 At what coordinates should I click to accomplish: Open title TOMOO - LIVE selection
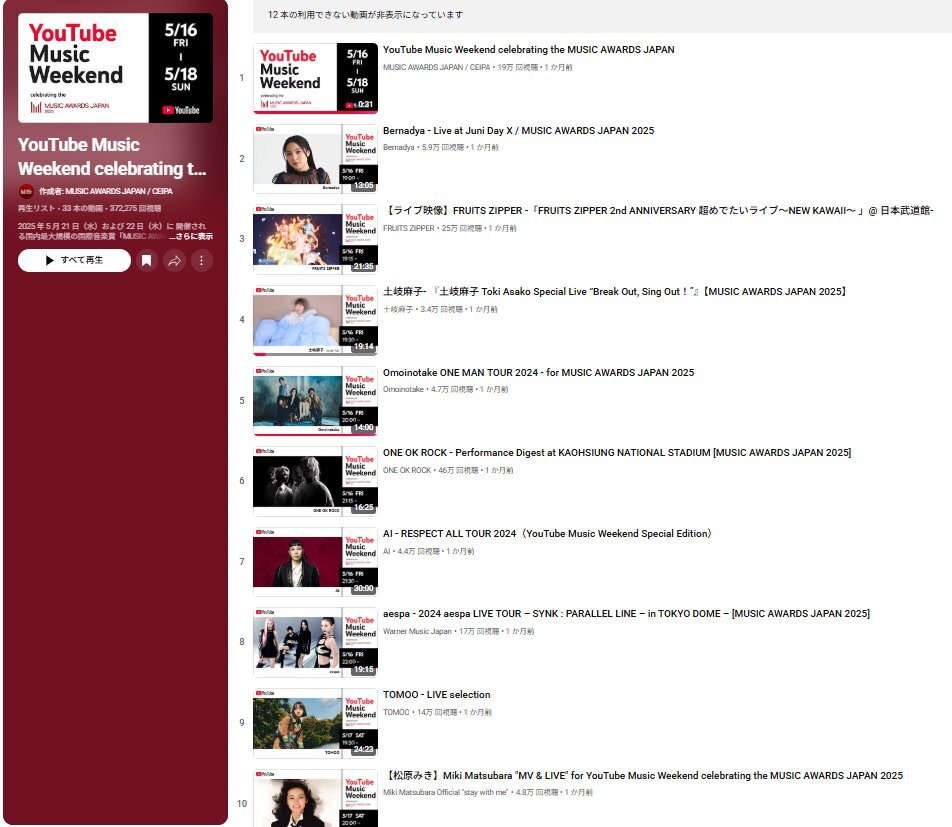[437, 695]
